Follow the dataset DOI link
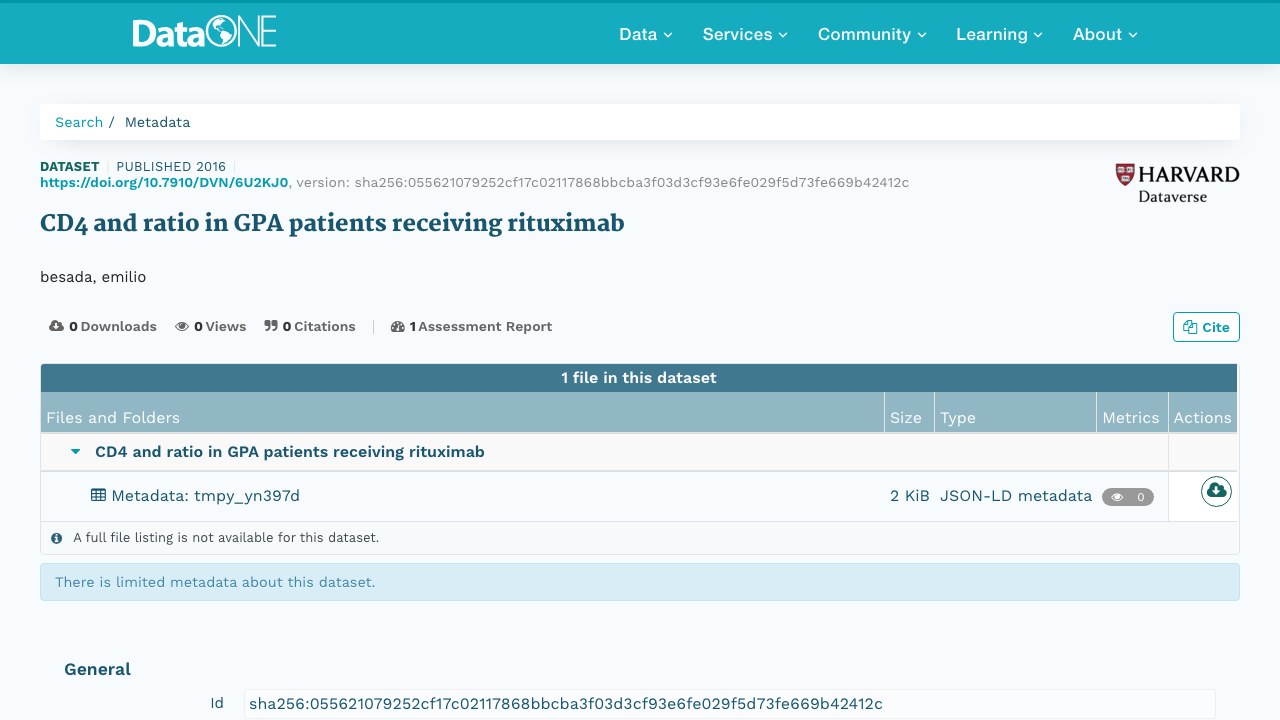 (x=164, y=182)
